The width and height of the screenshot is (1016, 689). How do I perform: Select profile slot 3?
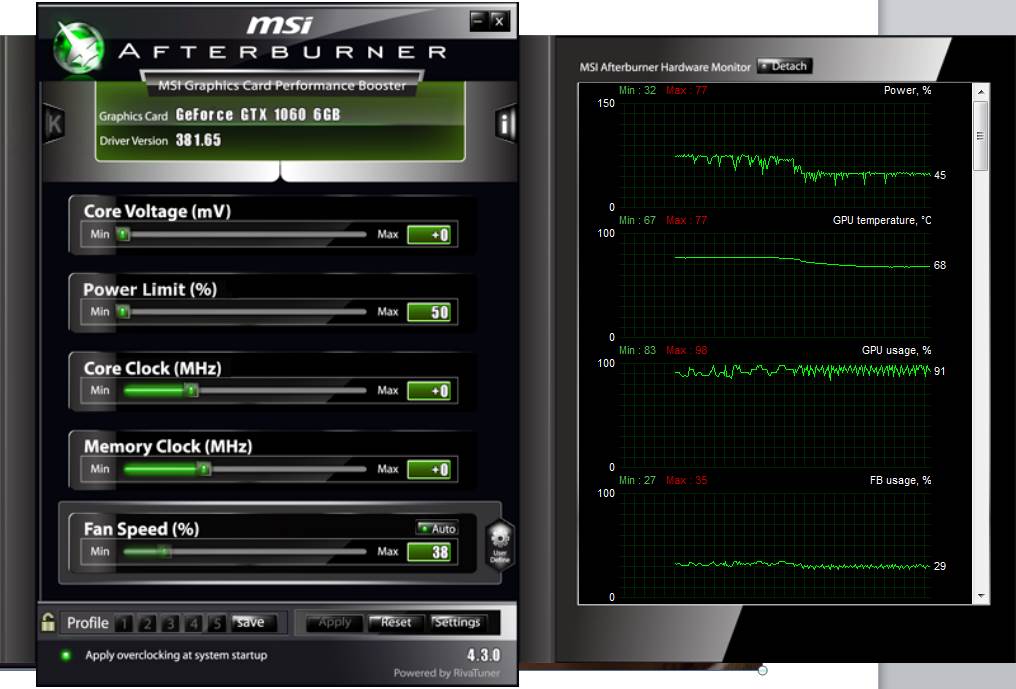coord(171,623)
